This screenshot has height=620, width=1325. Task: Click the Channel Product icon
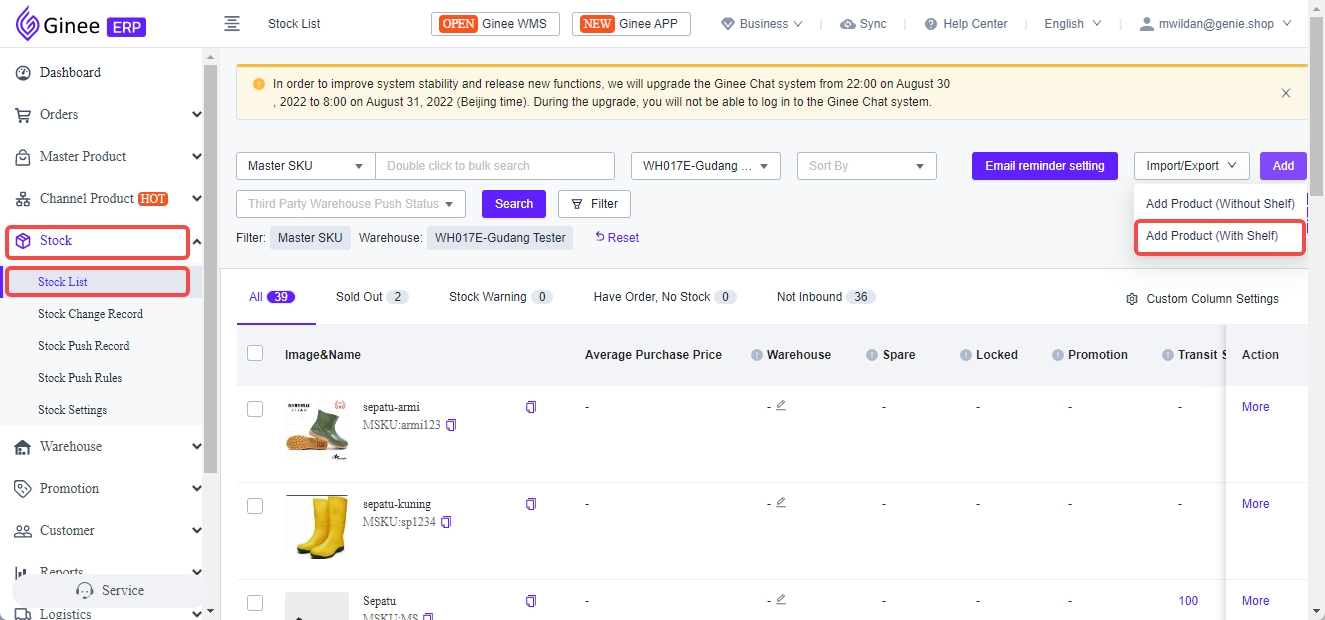point(22,199)
